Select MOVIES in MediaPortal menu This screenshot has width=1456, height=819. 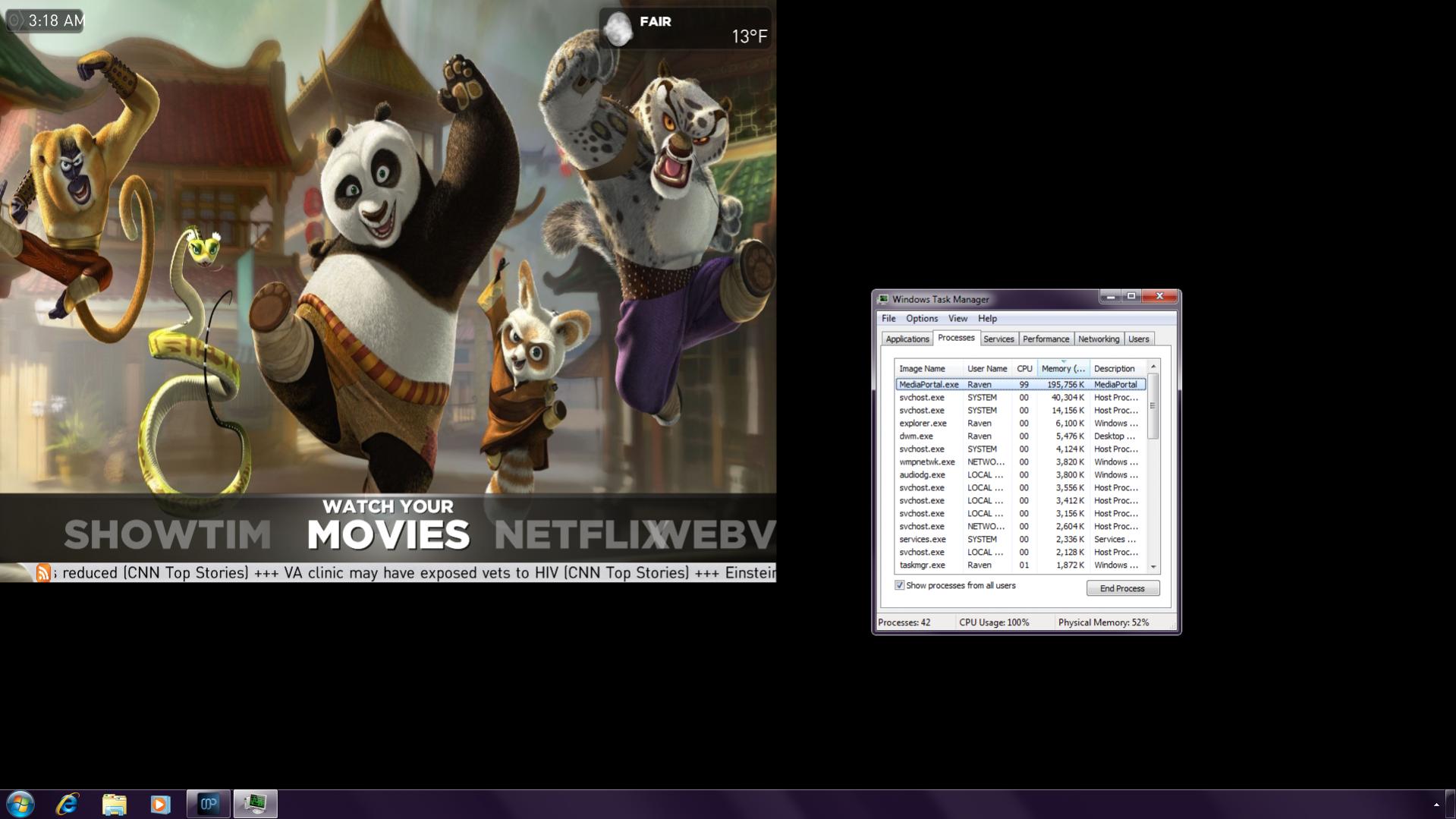pos(388,534)
